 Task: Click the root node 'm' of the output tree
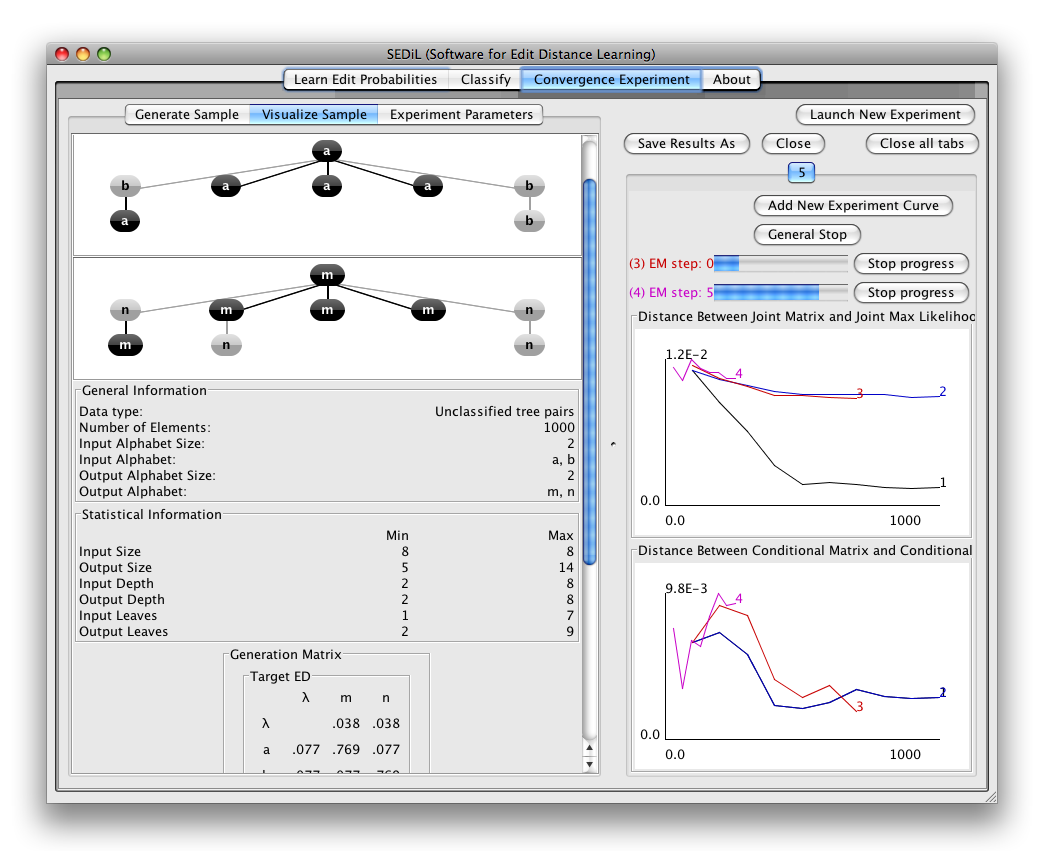[x=327, y=275]
